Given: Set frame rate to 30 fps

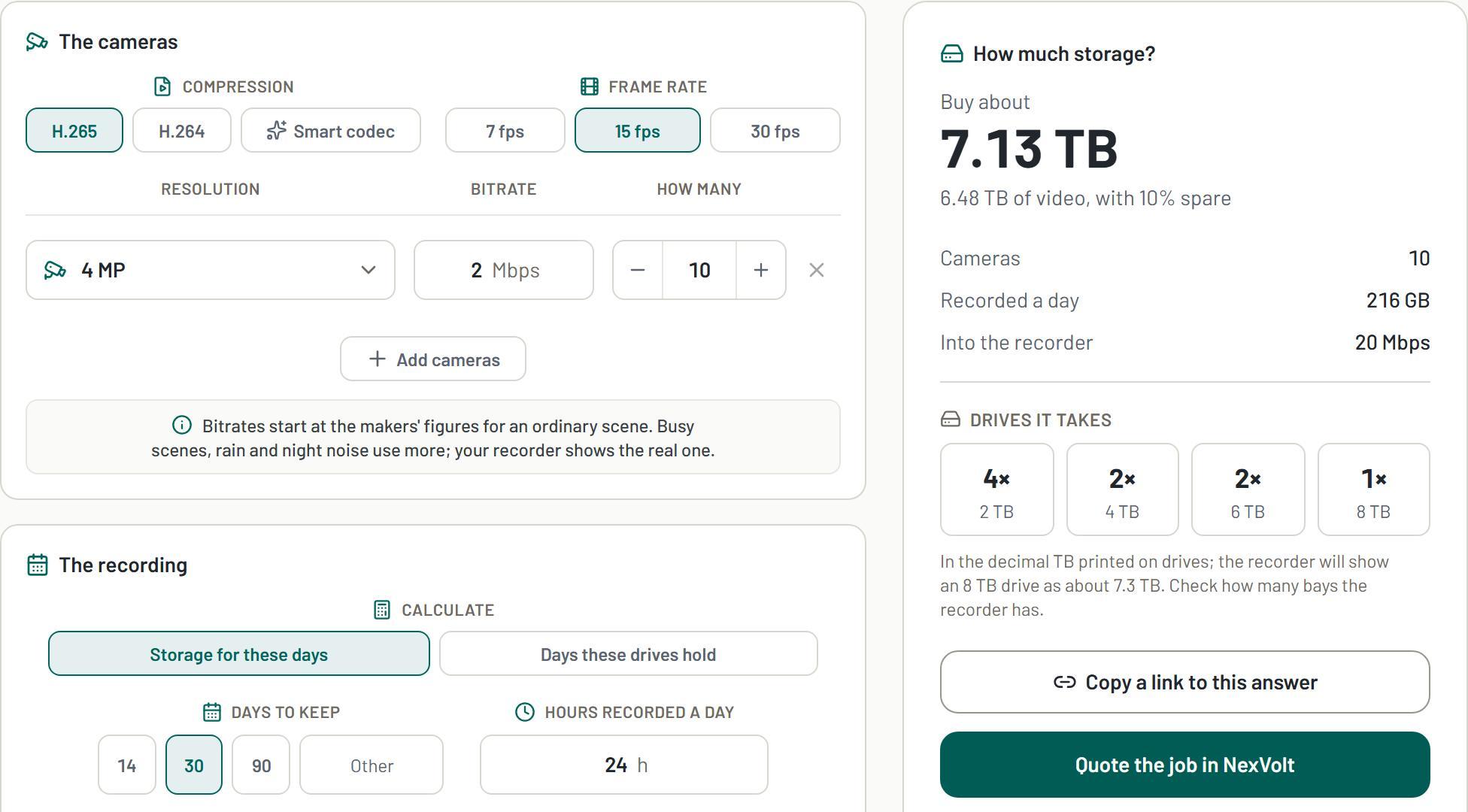Looking at the screenshot, I should tap(775, 130).
